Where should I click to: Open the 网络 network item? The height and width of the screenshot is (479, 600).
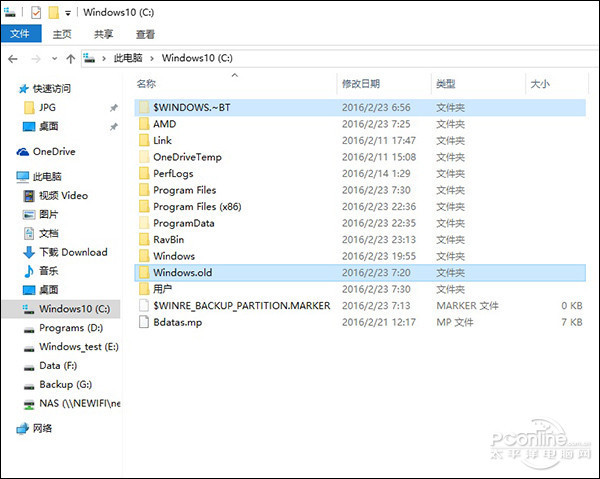[x=44, y=428]
